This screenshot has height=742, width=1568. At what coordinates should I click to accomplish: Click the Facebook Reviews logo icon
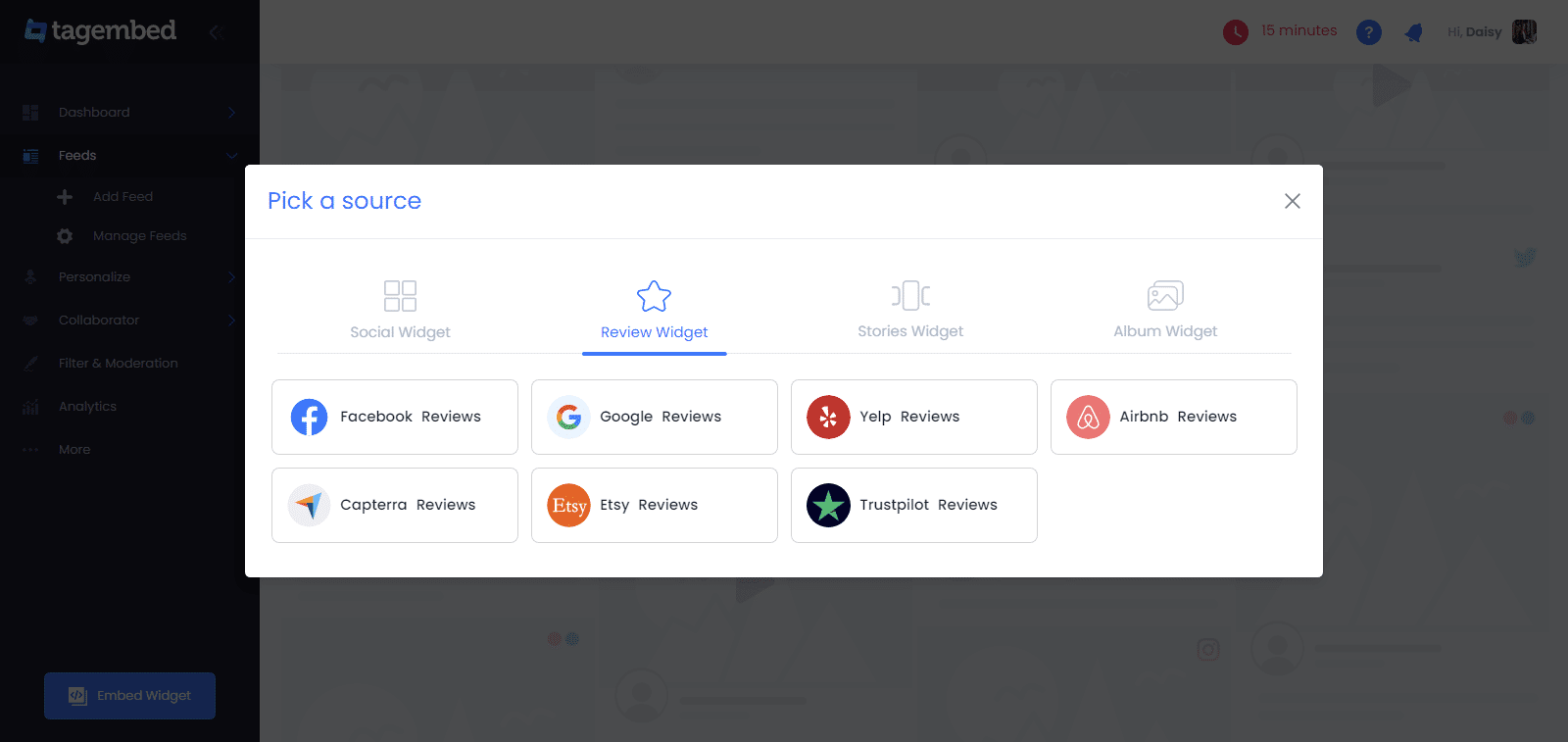click(309, 417)
